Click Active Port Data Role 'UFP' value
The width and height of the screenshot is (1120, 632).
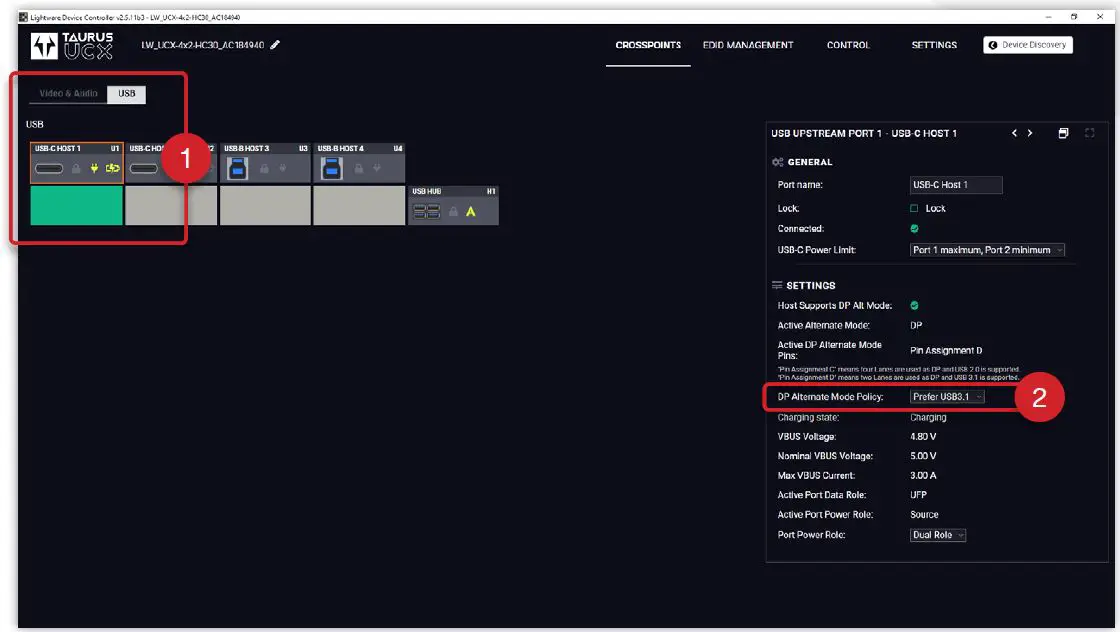coord(919,494)
